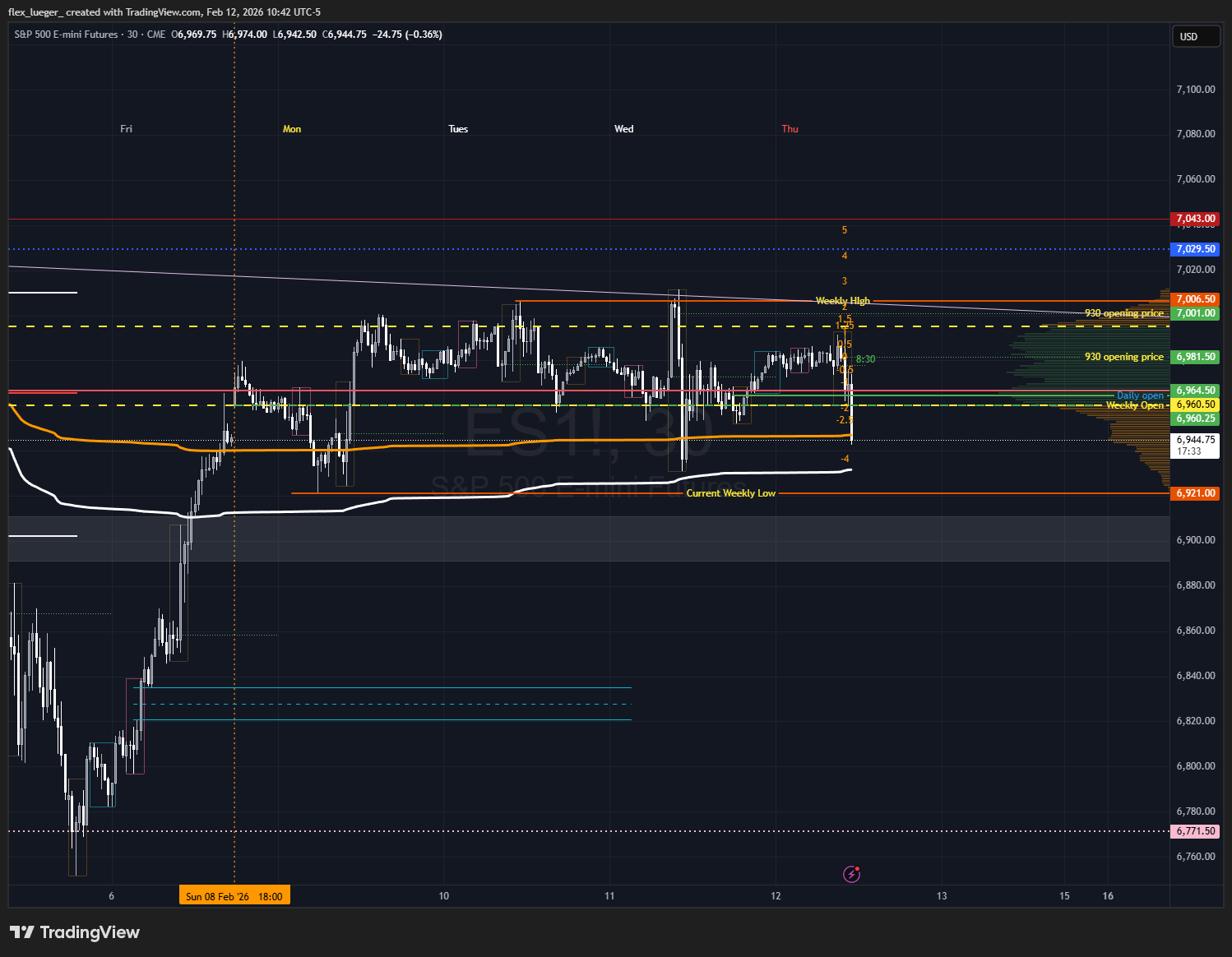Click the purple lightning news event icon
This screenshot has width=1232, height=957.
coord(851,874)
